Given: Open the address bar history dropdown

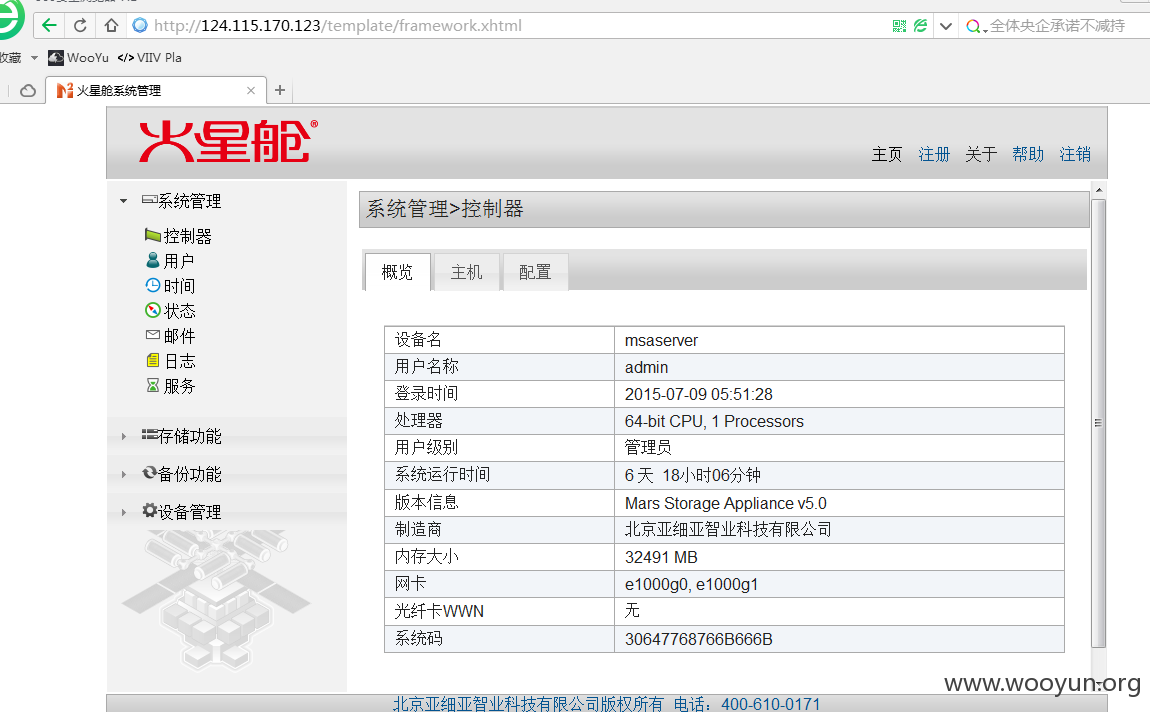Looking at the screenshot, I should click(945, 26).
